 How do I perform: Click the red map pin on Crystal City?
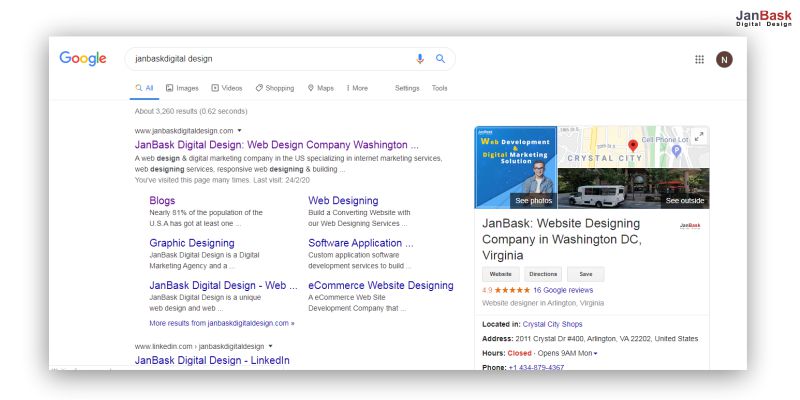pos(633,146)
